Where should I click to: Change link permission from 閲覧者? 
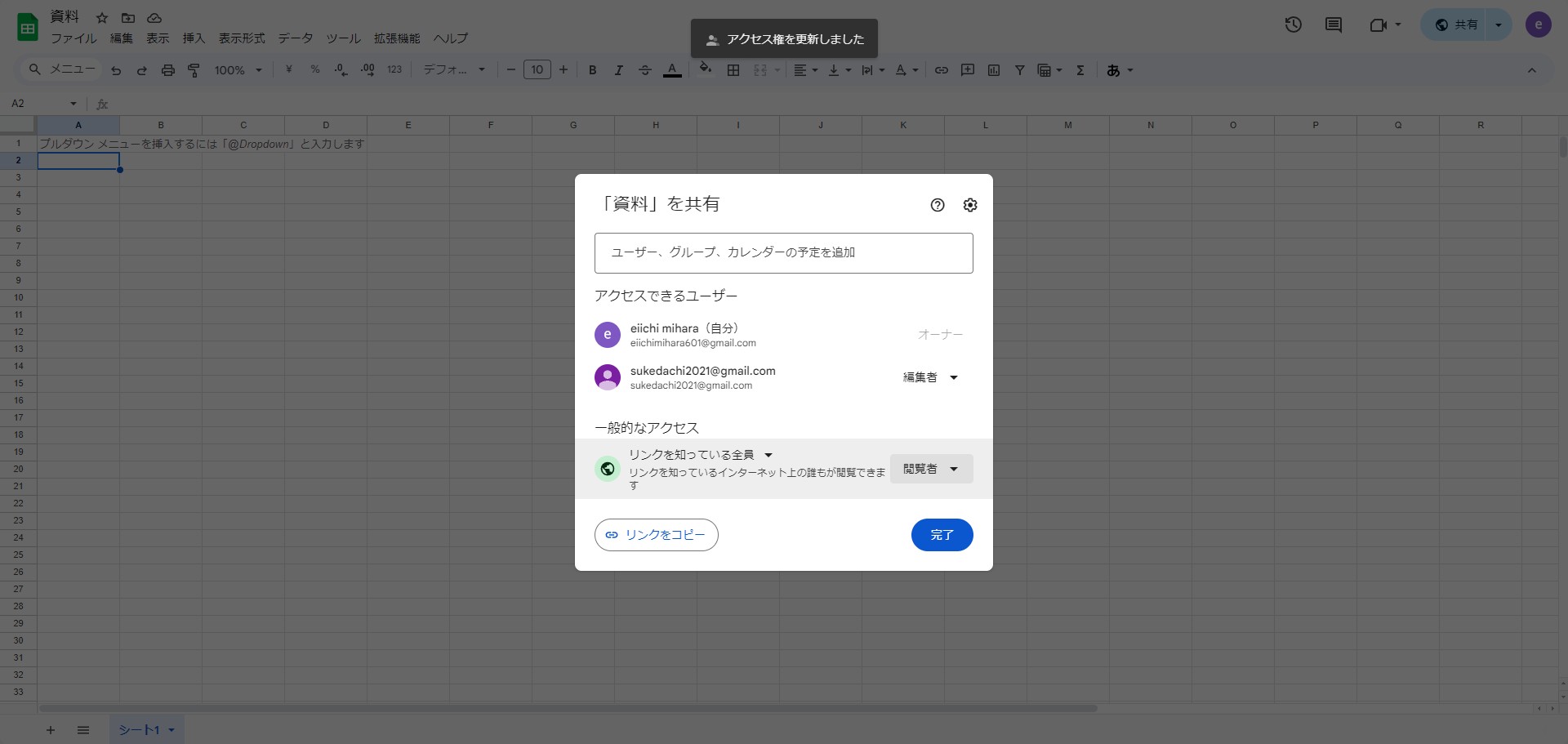tap(931, 469)
